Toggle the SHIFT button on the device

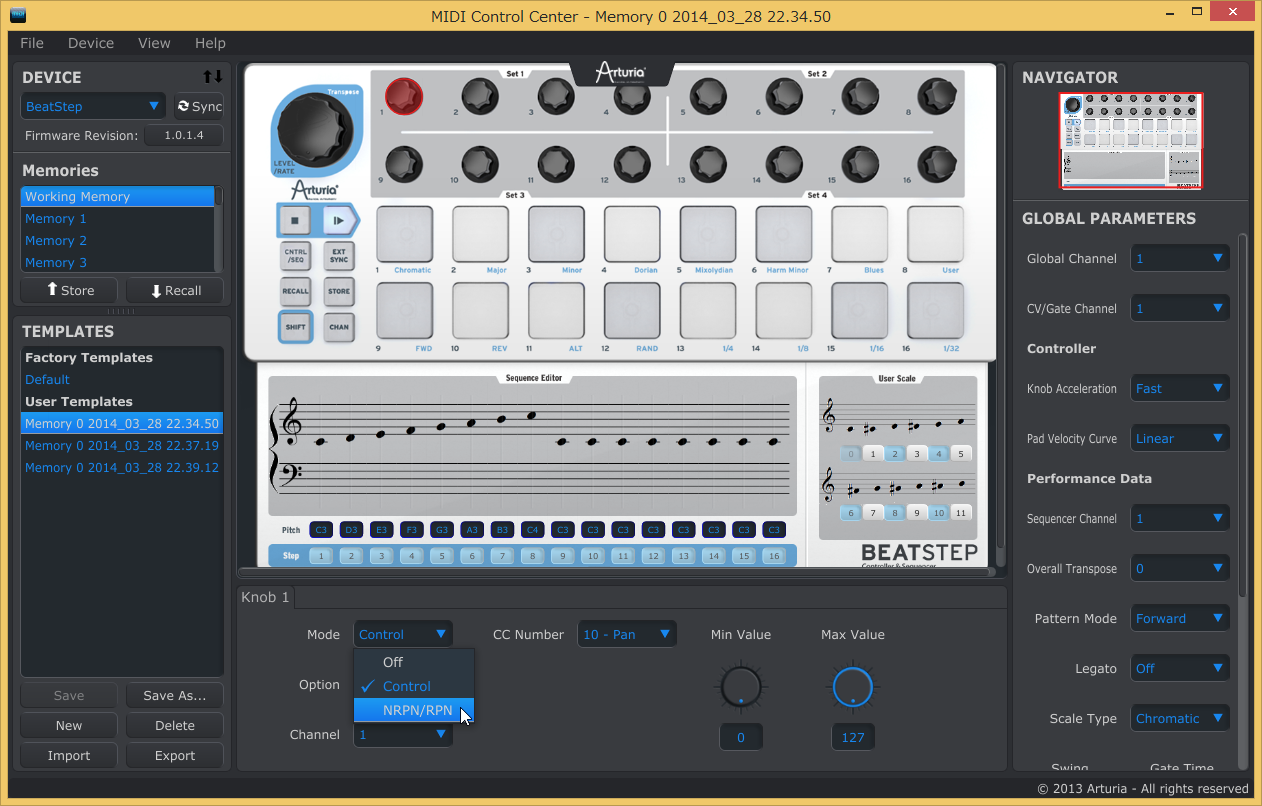tap(295, 327)
